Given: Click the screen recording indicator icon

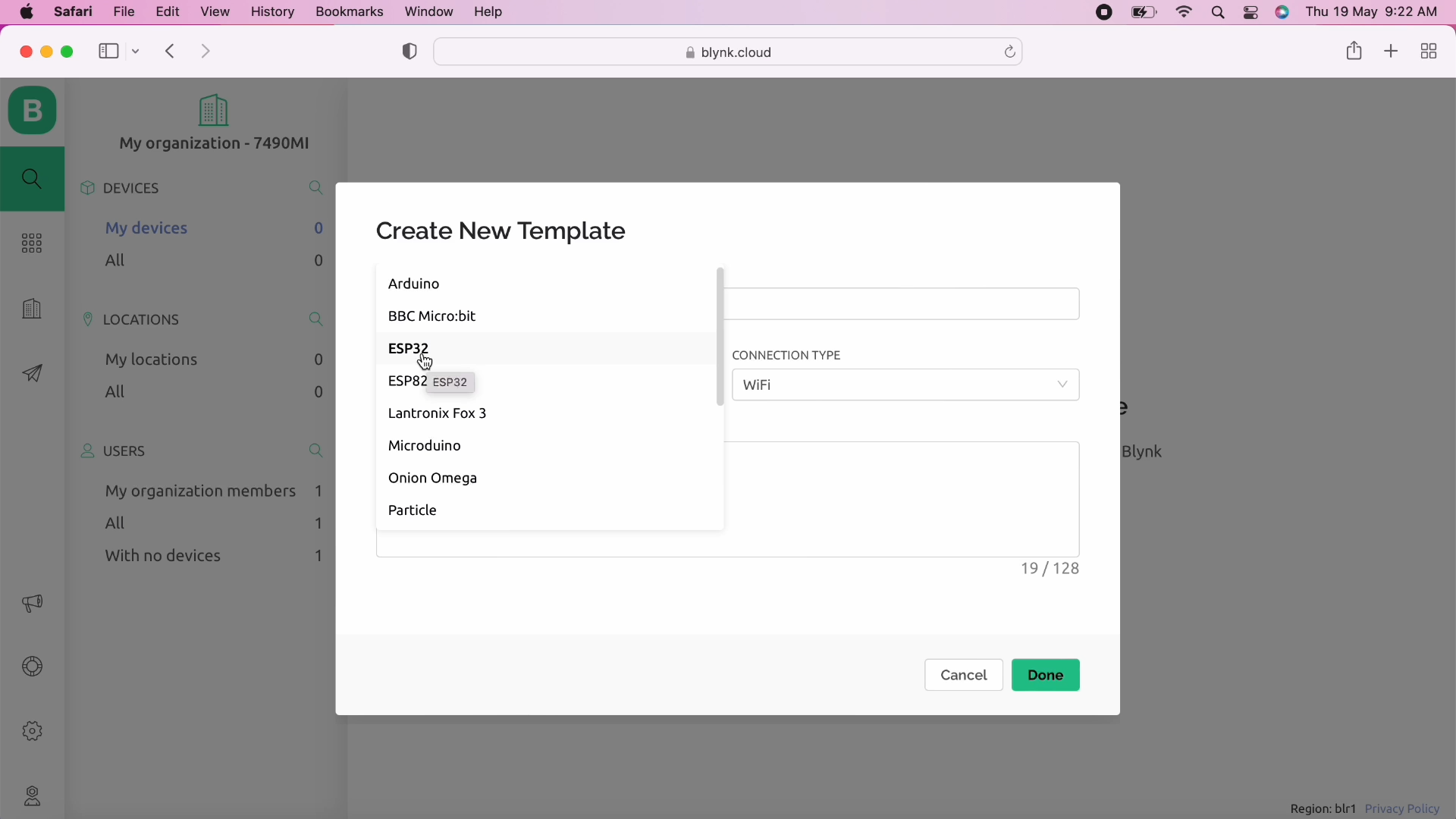Looking at the screenshot, I should [1105, 13].
